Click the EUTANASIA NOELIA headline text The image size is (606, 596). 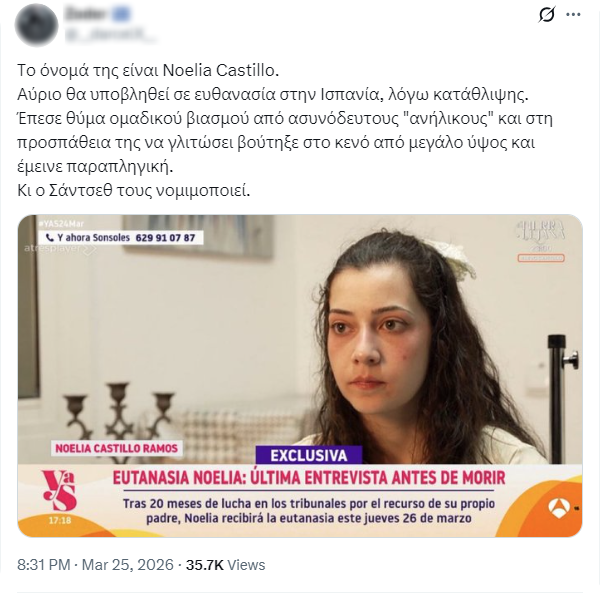pos(309,478)
